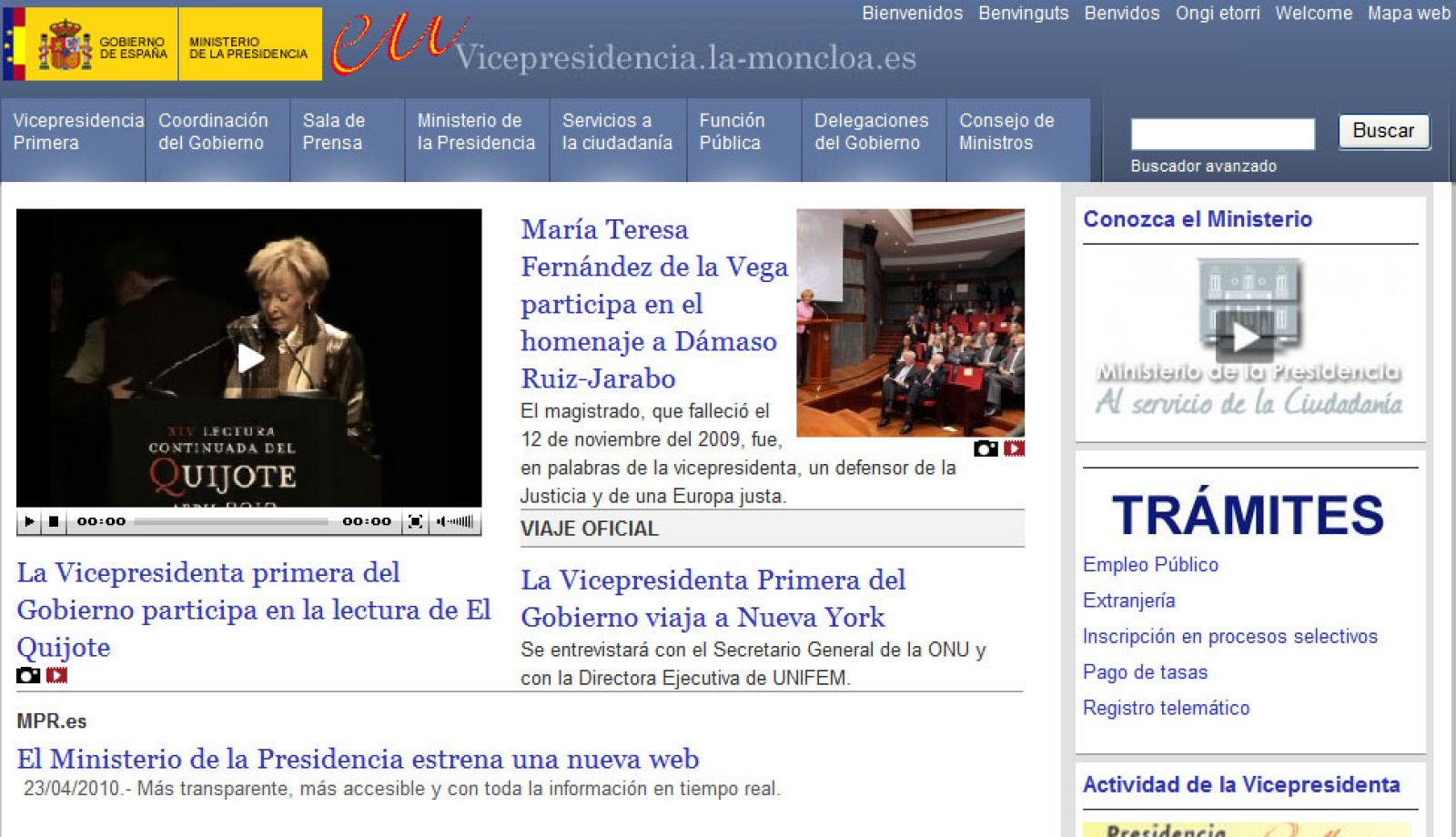Click the fullscreen icon on the video player
This screenshot has height=837, width=1456.
[x=417, y=521]
